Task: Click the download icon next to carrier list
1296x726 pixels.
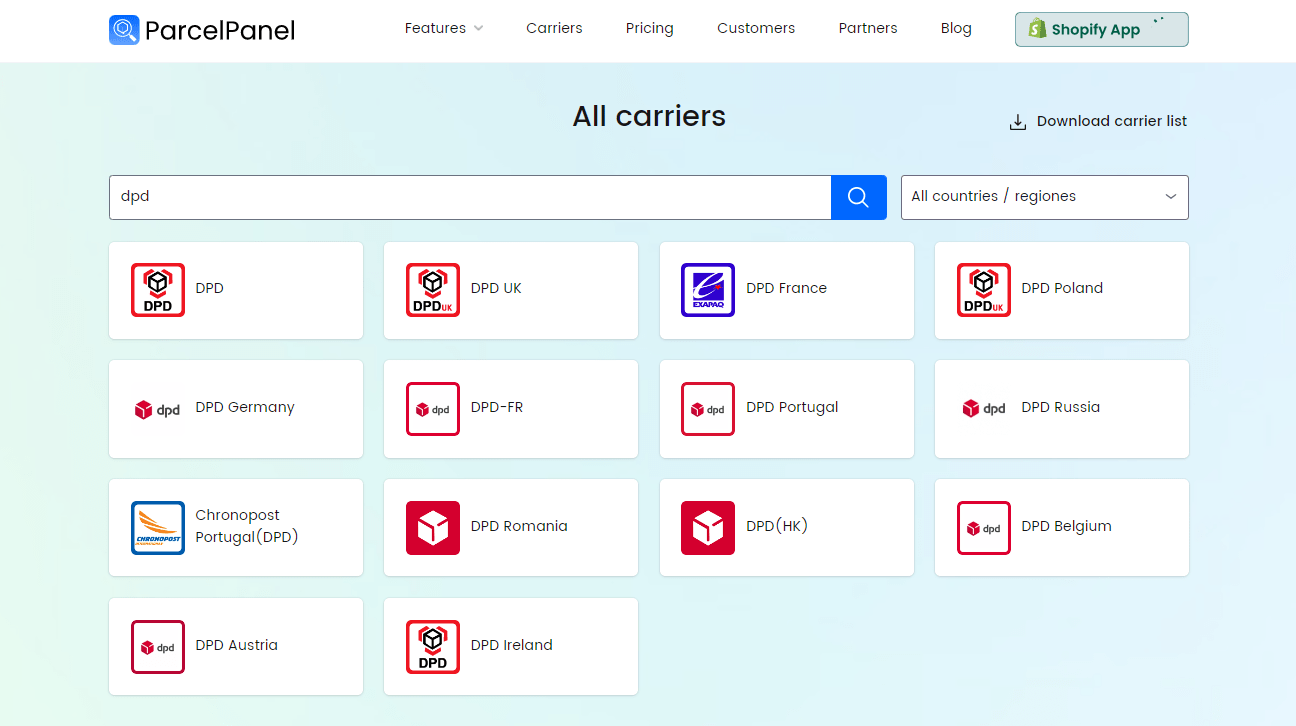Action: [1017, 121]
